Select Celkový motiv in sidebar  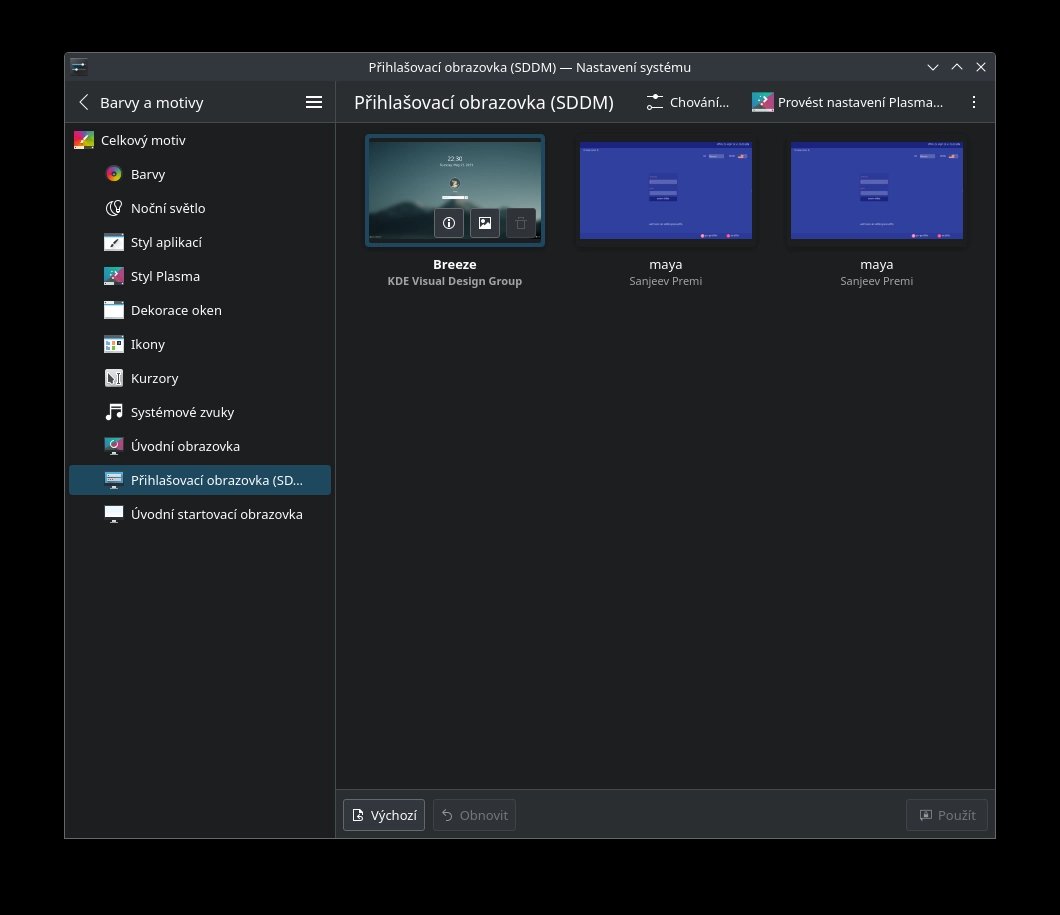pyautogui.click(x=143, y=140)
